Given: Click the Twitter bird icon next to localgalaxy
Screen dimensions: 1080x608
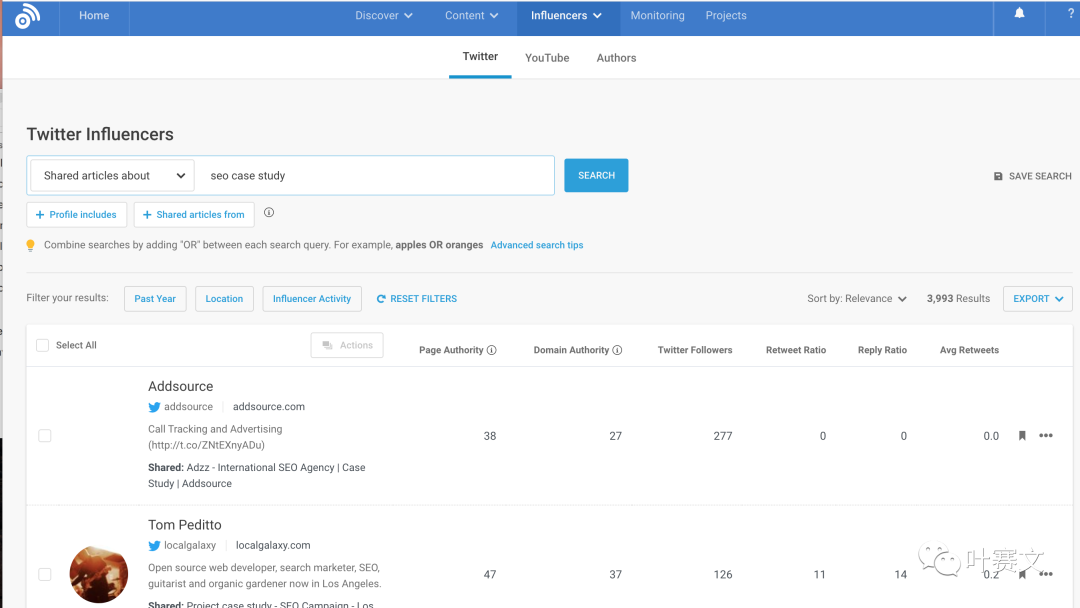Looking at the screenshot, I should (154, 545).
